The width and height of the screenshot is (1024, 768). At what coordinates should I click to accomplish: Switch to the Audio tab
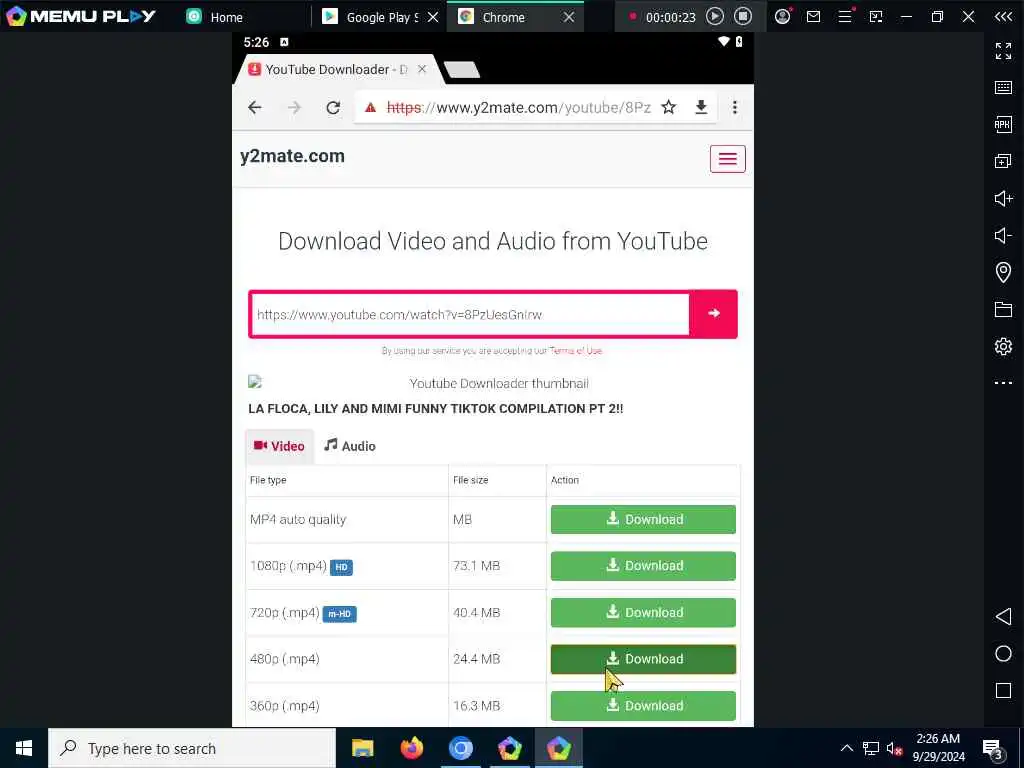(350, 446)
